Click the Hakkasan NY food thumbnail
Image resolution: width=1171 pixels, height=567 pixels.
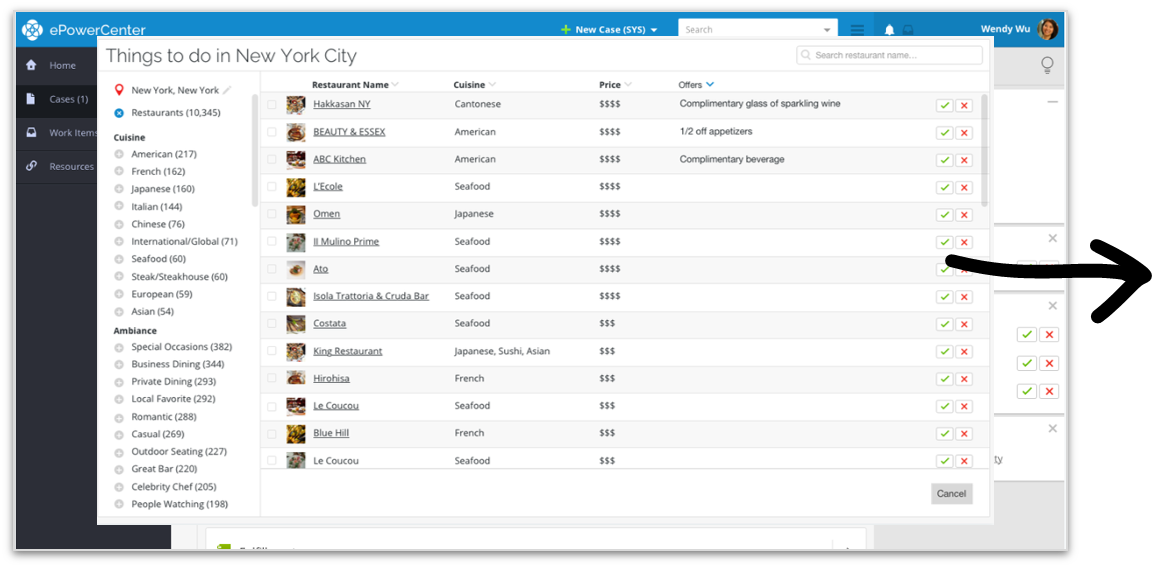pos(296,105)
